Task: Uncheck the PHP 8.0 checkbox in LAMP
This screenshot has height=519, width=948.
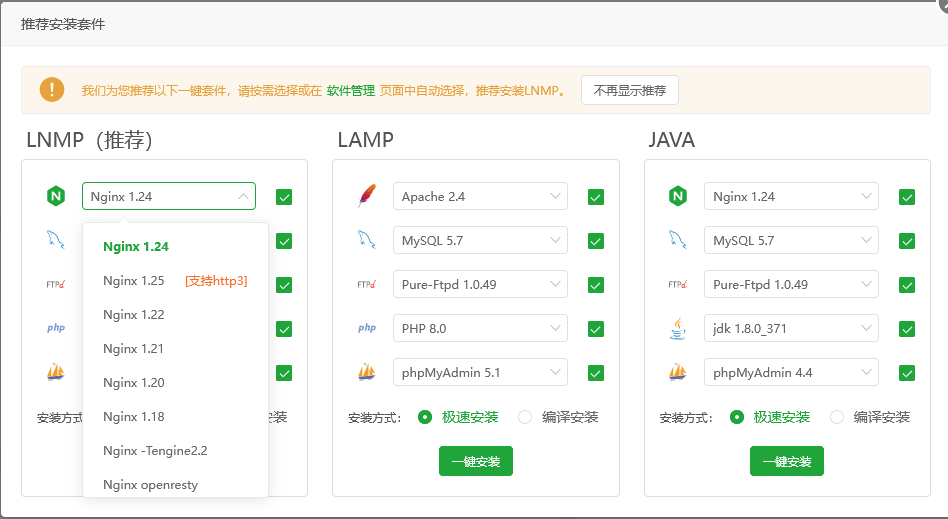Action: [596, 329]
